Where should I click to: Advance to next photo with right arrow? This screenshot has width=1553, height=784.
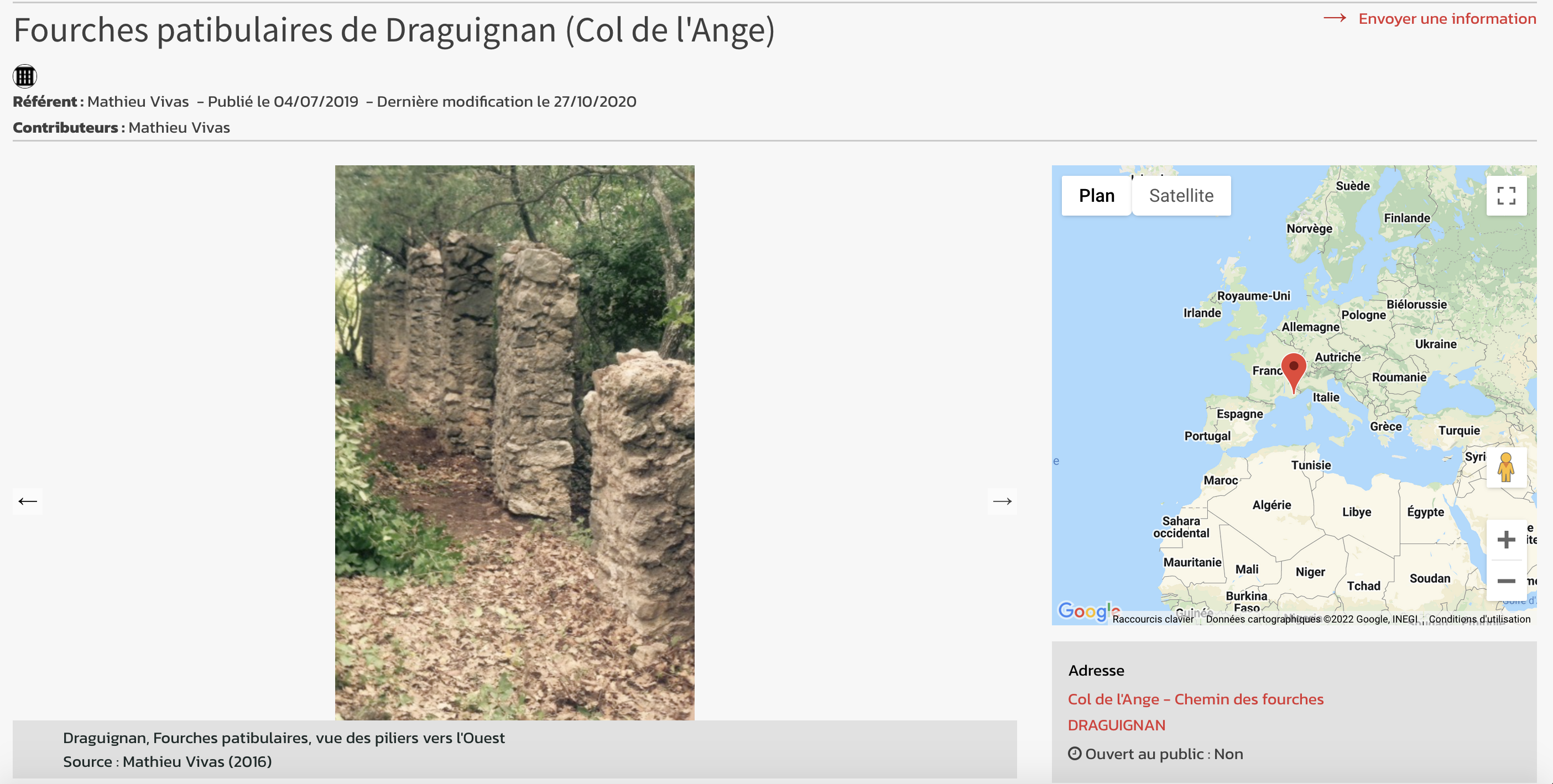[1002, 501]
